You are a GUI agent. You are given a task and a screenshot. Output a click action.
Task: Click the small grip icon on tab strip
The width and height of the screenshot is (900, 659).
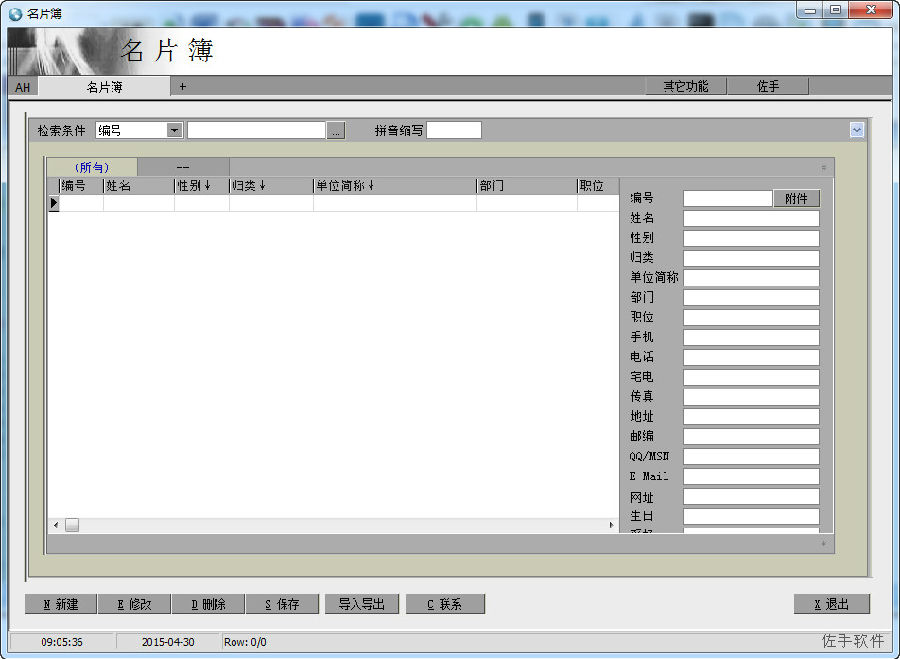(824, 168)
